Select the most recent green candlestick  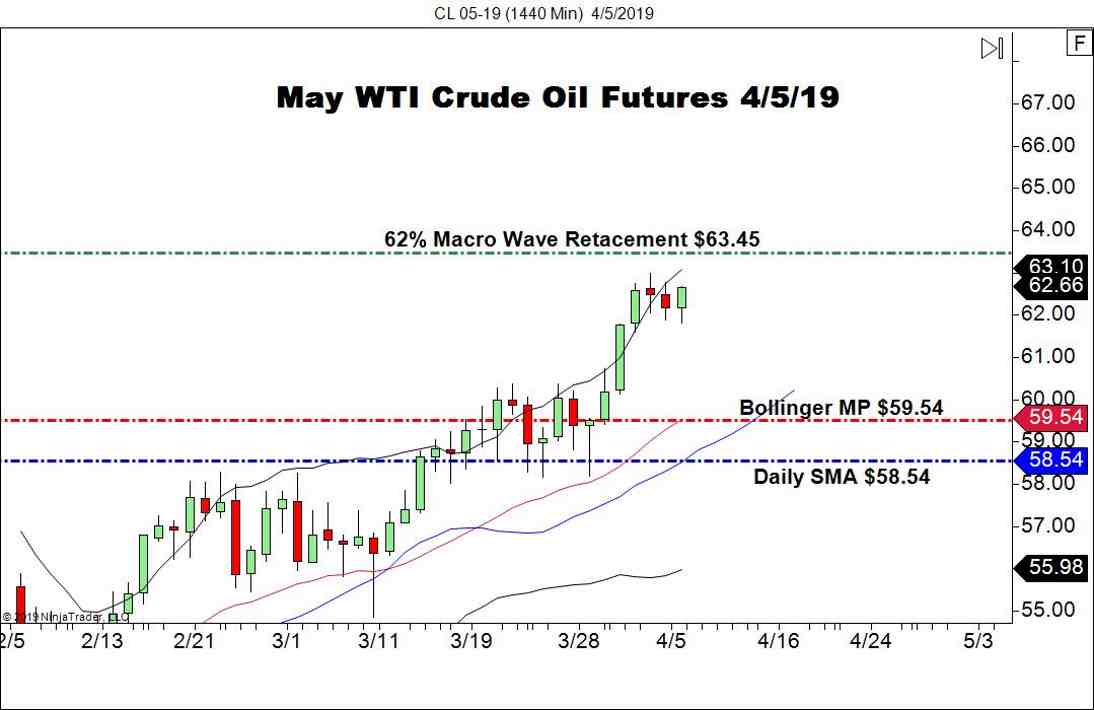coord(683,295)
